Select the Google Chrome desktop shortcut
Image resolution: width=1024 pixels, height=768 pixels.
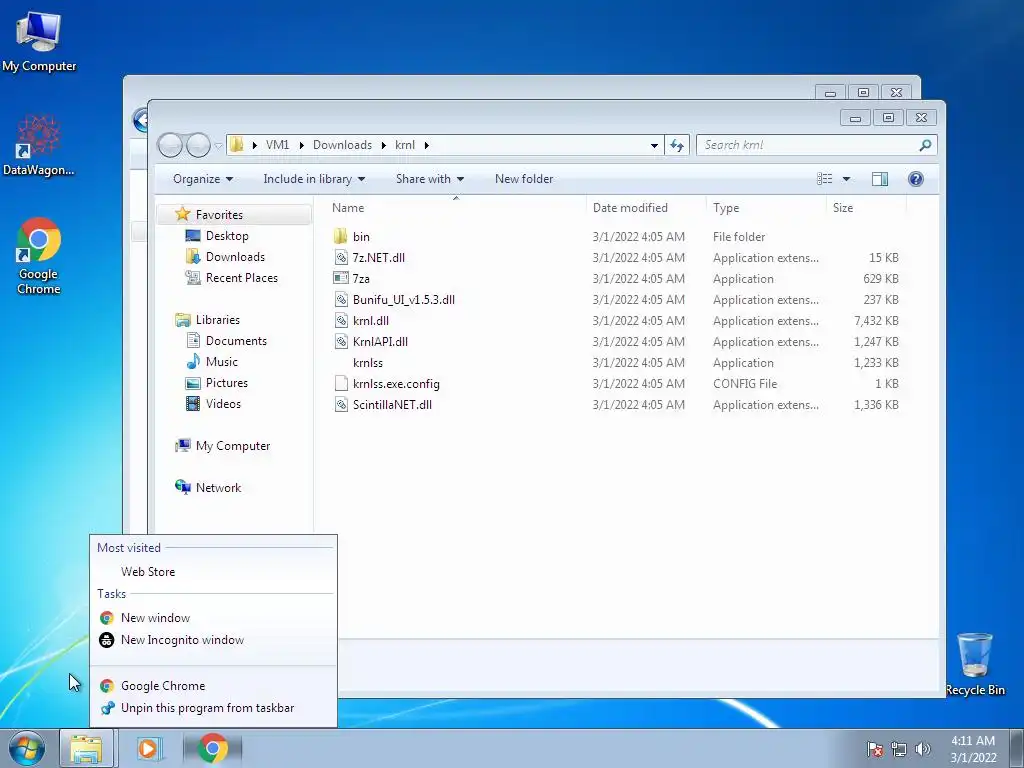pos(39,256)
